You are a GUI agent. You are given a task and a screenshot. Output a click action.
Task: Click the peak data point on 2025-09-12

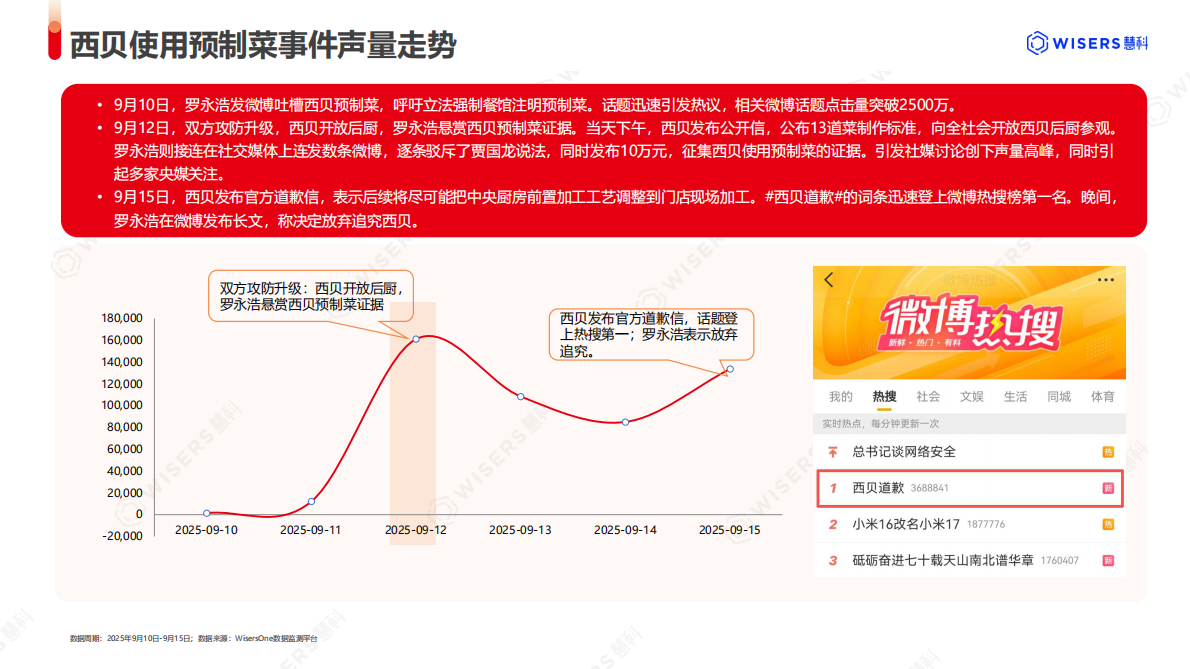pyautogui.click(x=417, y=338)
